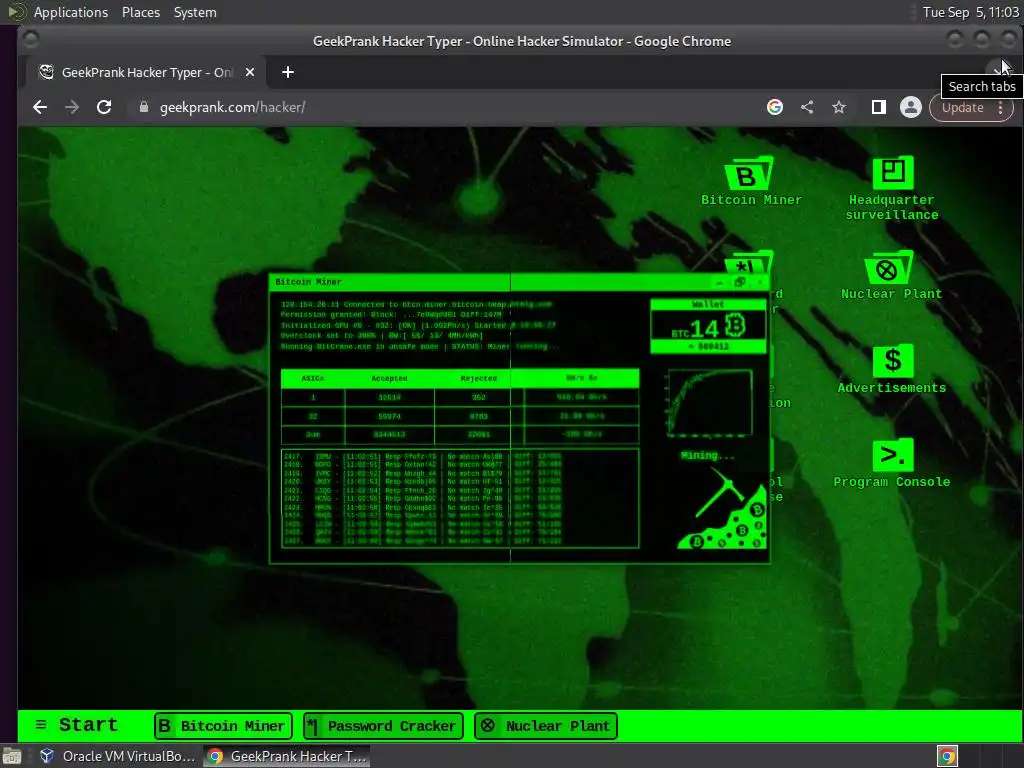Select Password Cracker in the green taskbar
Image resolution: width=1024 pixels, height=768 pixels.
click(x=384, y=726)
